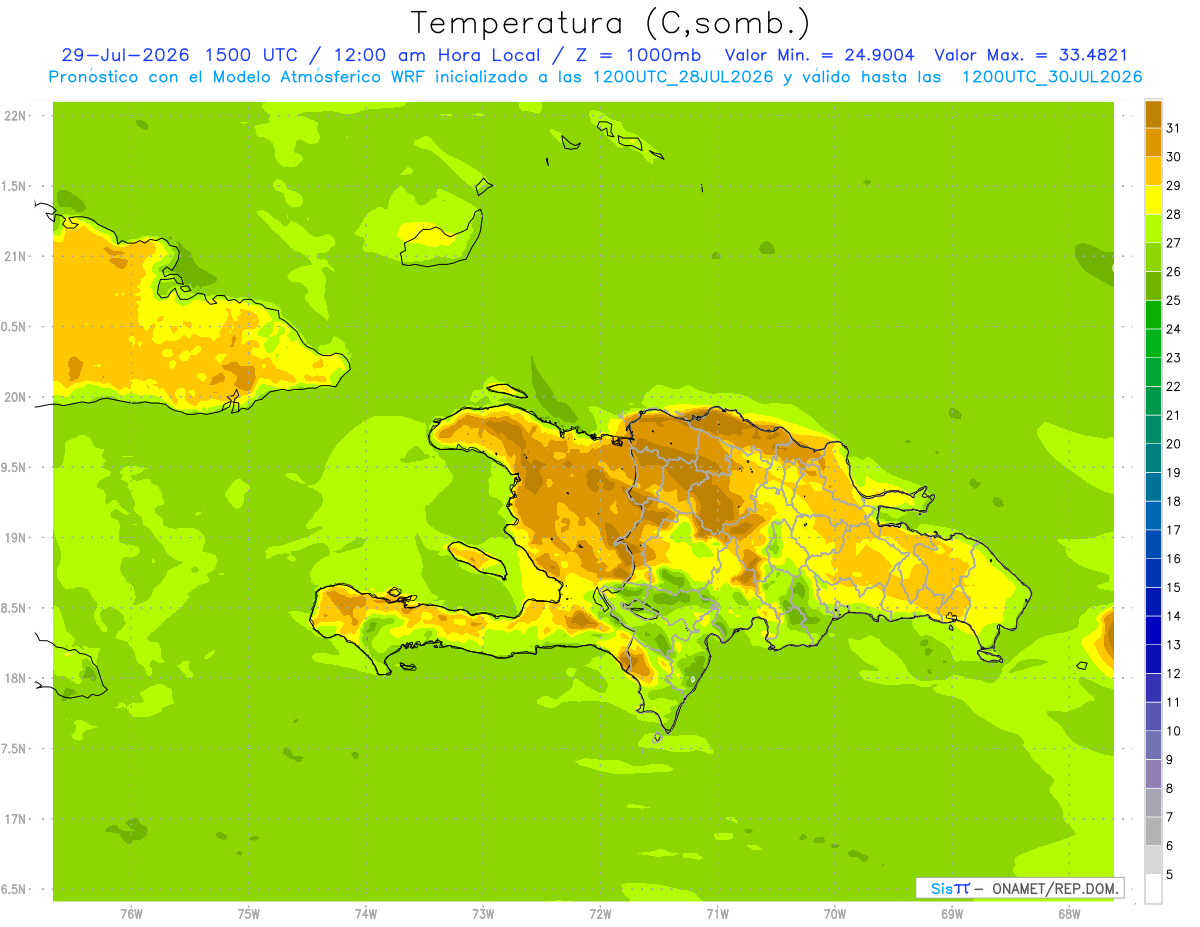The height and width of the screenshot is (927, 1200).
Task: Select the 10–11 slate-purple legend swatch
Action: [1153, 716]
